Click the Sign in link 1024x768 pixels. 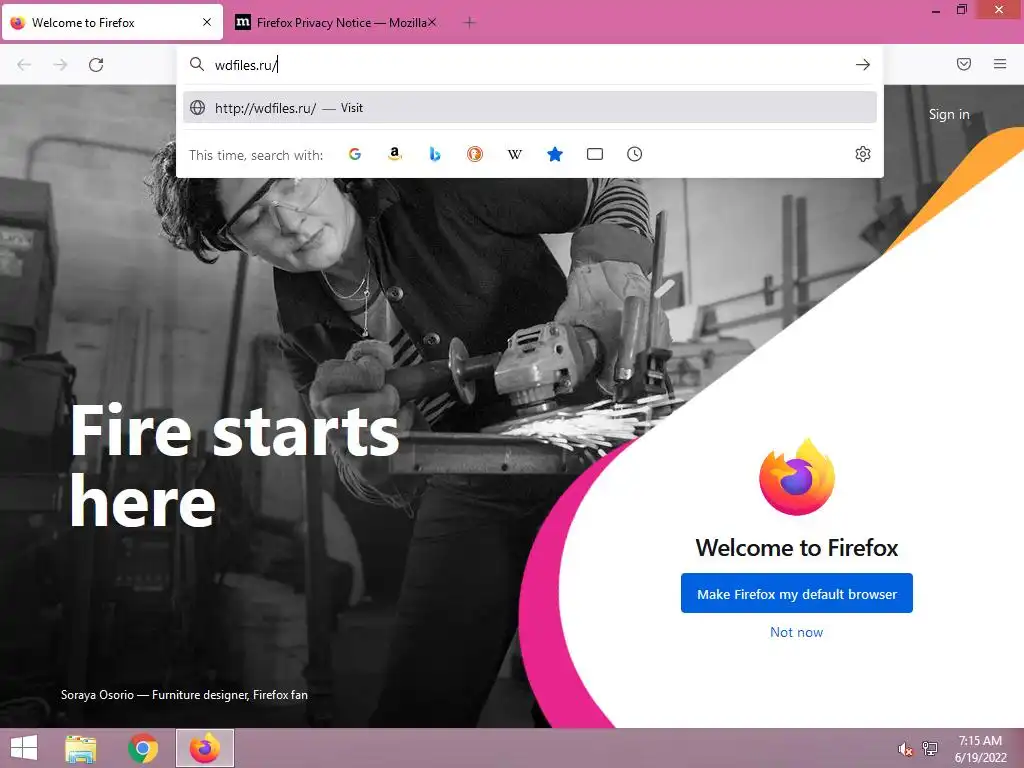point(949,114)
